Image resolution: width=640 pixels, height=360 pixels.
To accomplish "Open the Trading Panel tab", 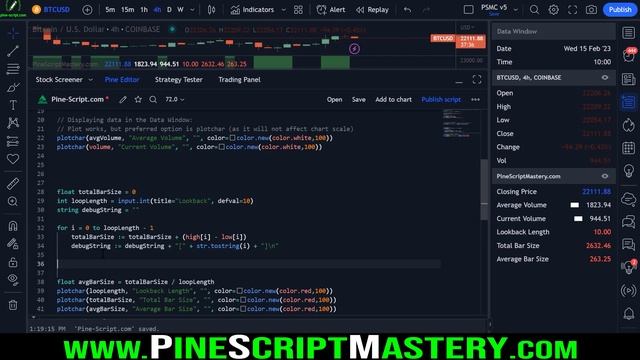I will (x=239, y=80).
